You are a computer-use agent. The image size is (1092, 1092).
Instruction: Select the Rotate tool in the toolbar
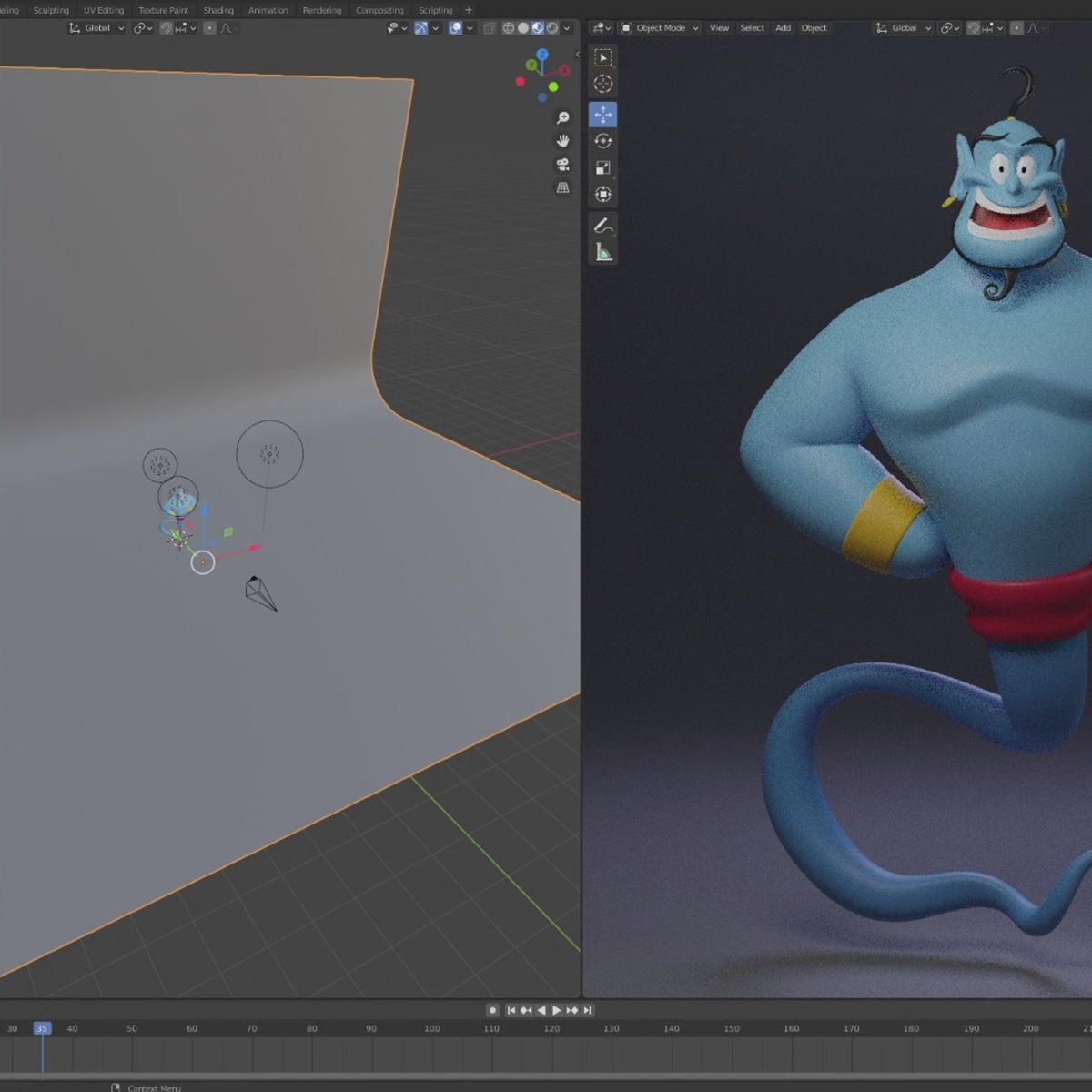pos(602,141)
